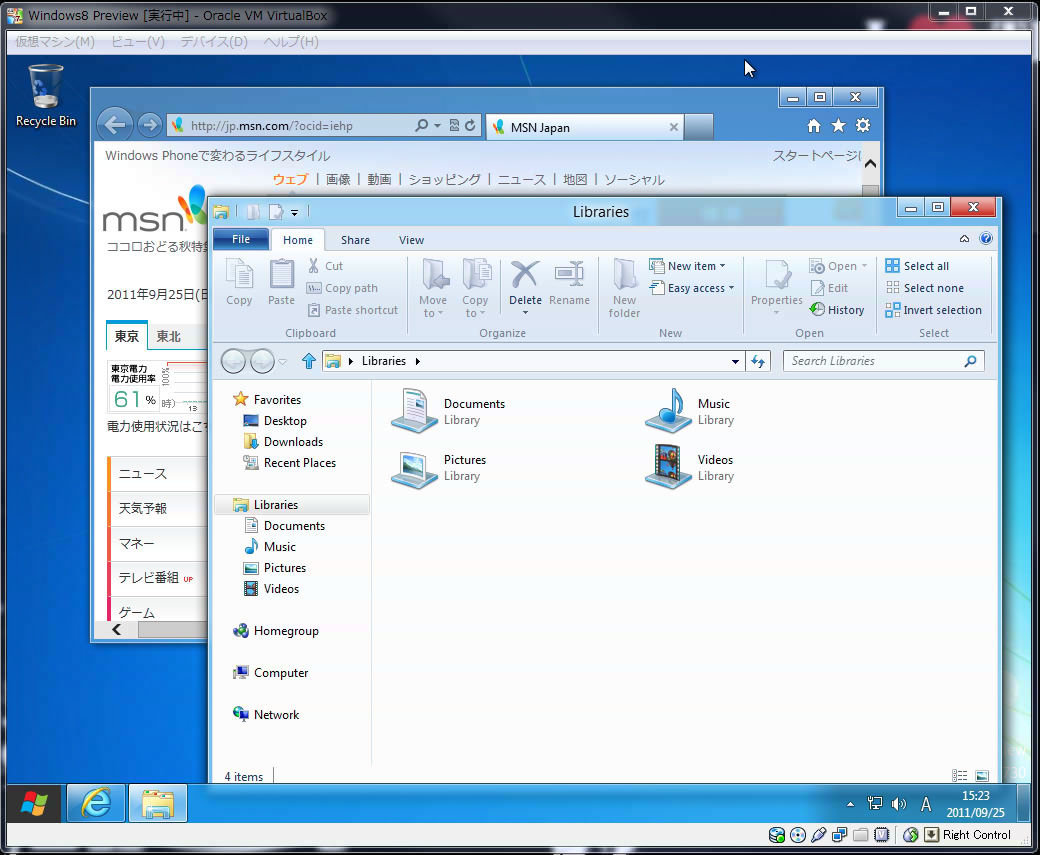The height and width of the screenshot is (855, 1040).
Task: Click Paste shortcut in the ribbon
Action: [x=352, y=310]
